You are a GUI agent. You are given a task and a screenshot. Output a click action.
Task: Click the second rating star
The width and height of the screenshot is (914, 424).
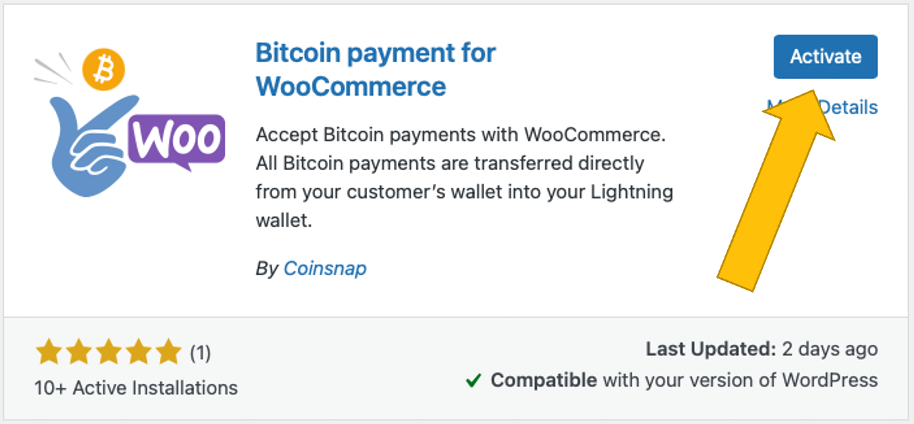pyautogui.click(x=79, y=352)
